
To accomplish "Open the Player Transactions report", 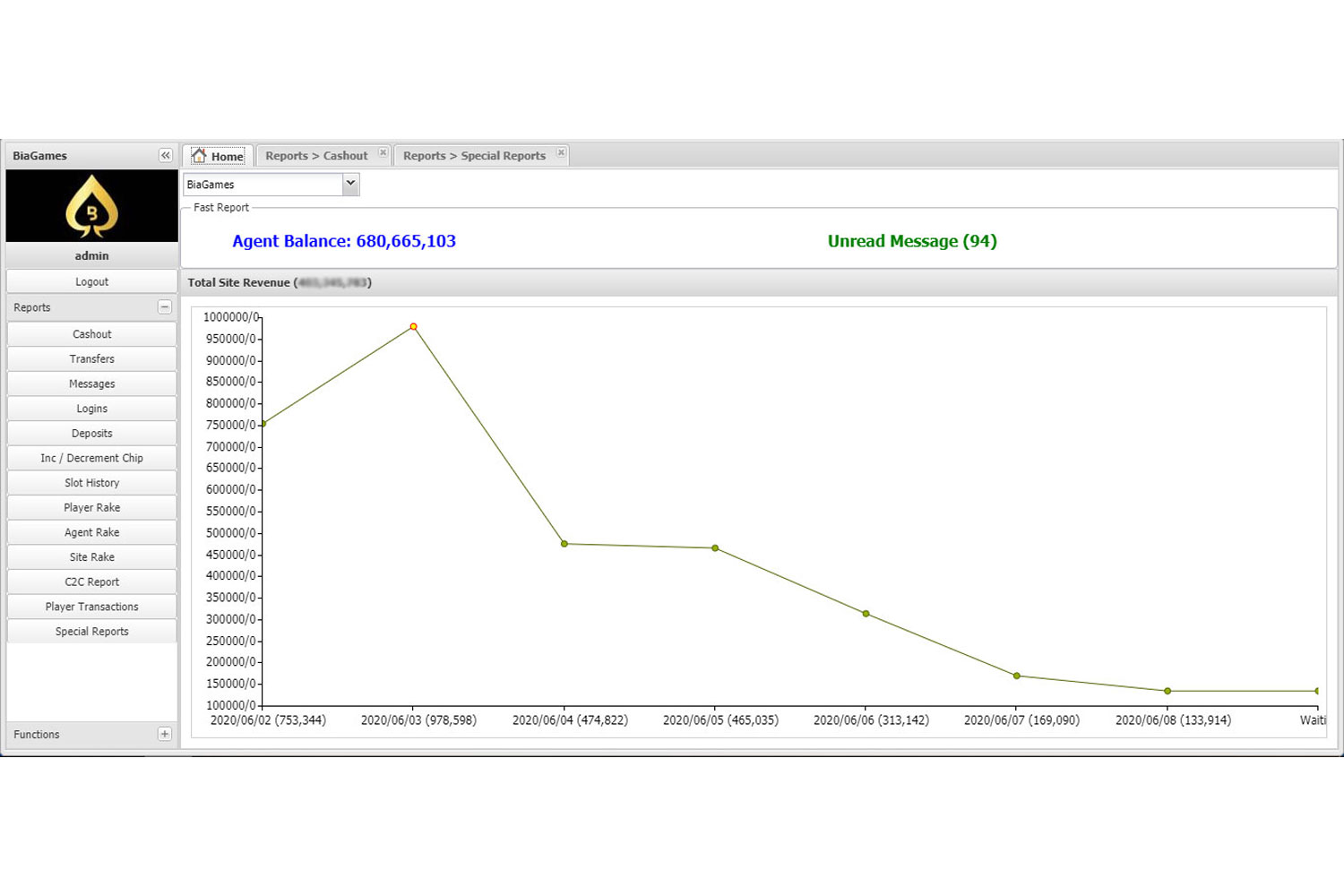I will click(x=91, y=607).
